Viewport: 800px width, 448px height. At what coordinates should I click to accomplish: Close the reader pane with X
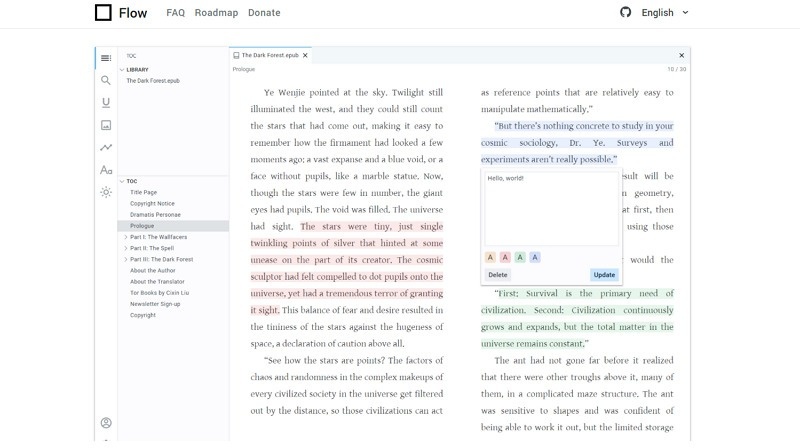[x=681, y=55]
